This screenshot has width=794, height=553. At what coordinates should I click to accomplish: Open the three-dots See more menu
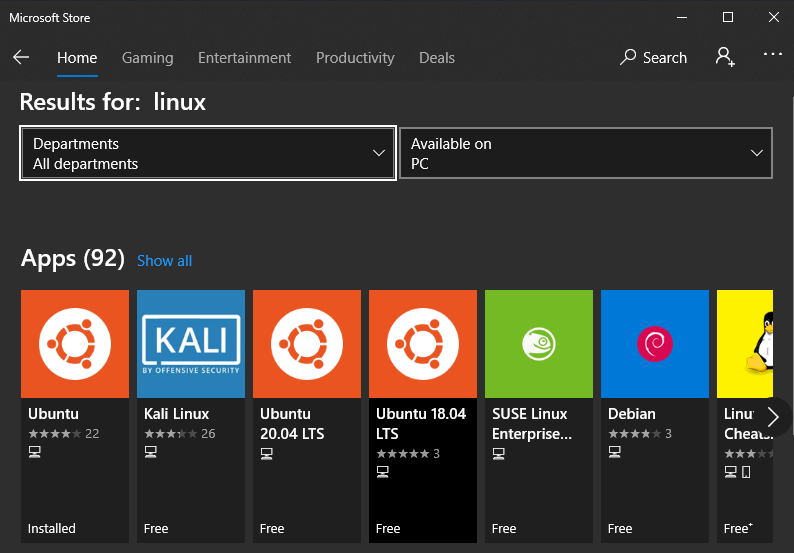tap(773, 54)
